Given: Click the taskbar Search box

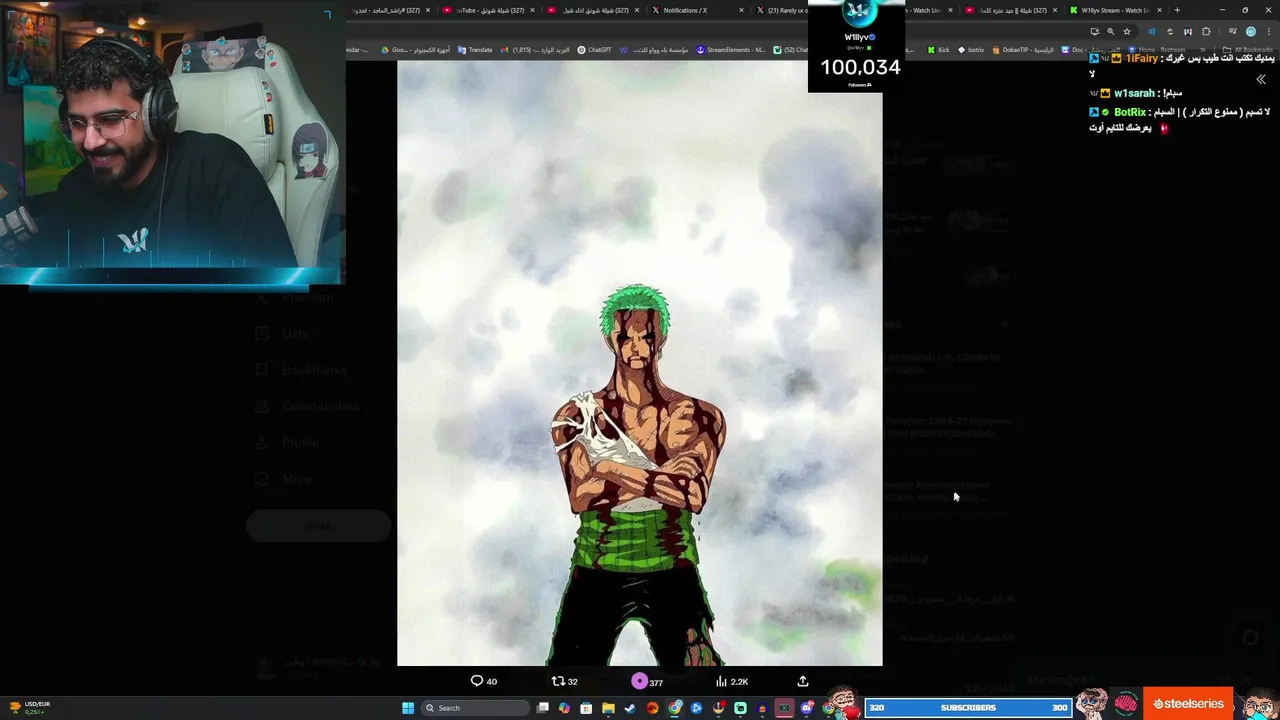Looking at the screenshot, I should (475, 708).
